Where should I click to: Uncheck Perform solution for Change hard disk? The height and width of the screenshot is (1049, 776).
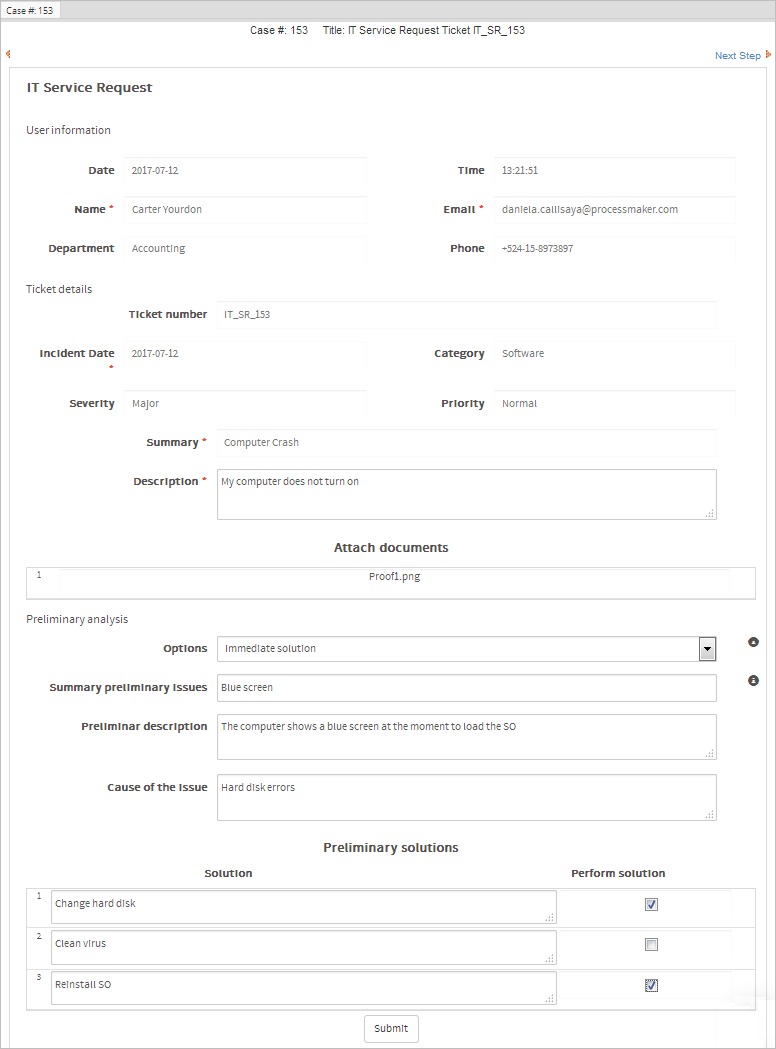(x=651, y=905)
